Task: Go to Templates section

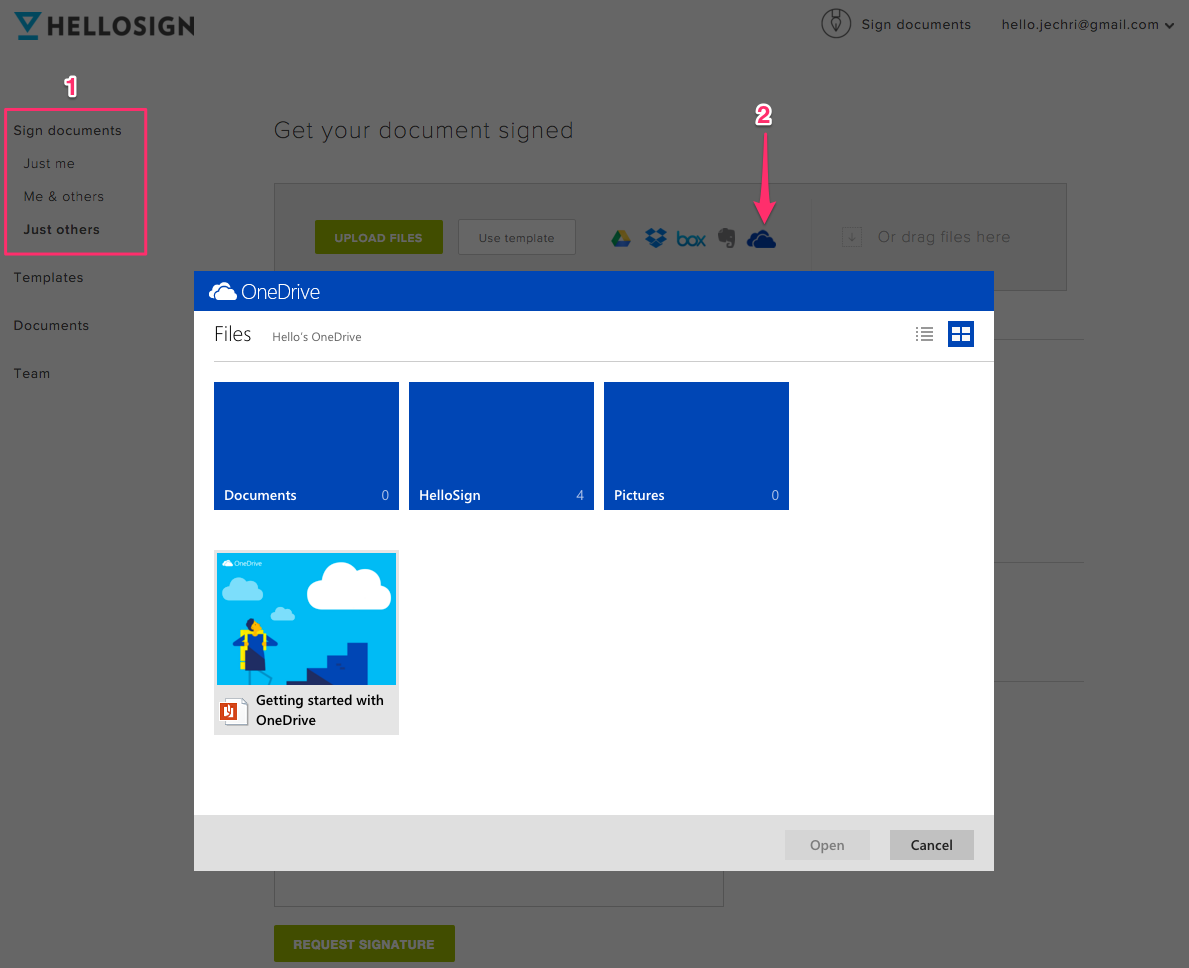Action: (x=49, y=277)
